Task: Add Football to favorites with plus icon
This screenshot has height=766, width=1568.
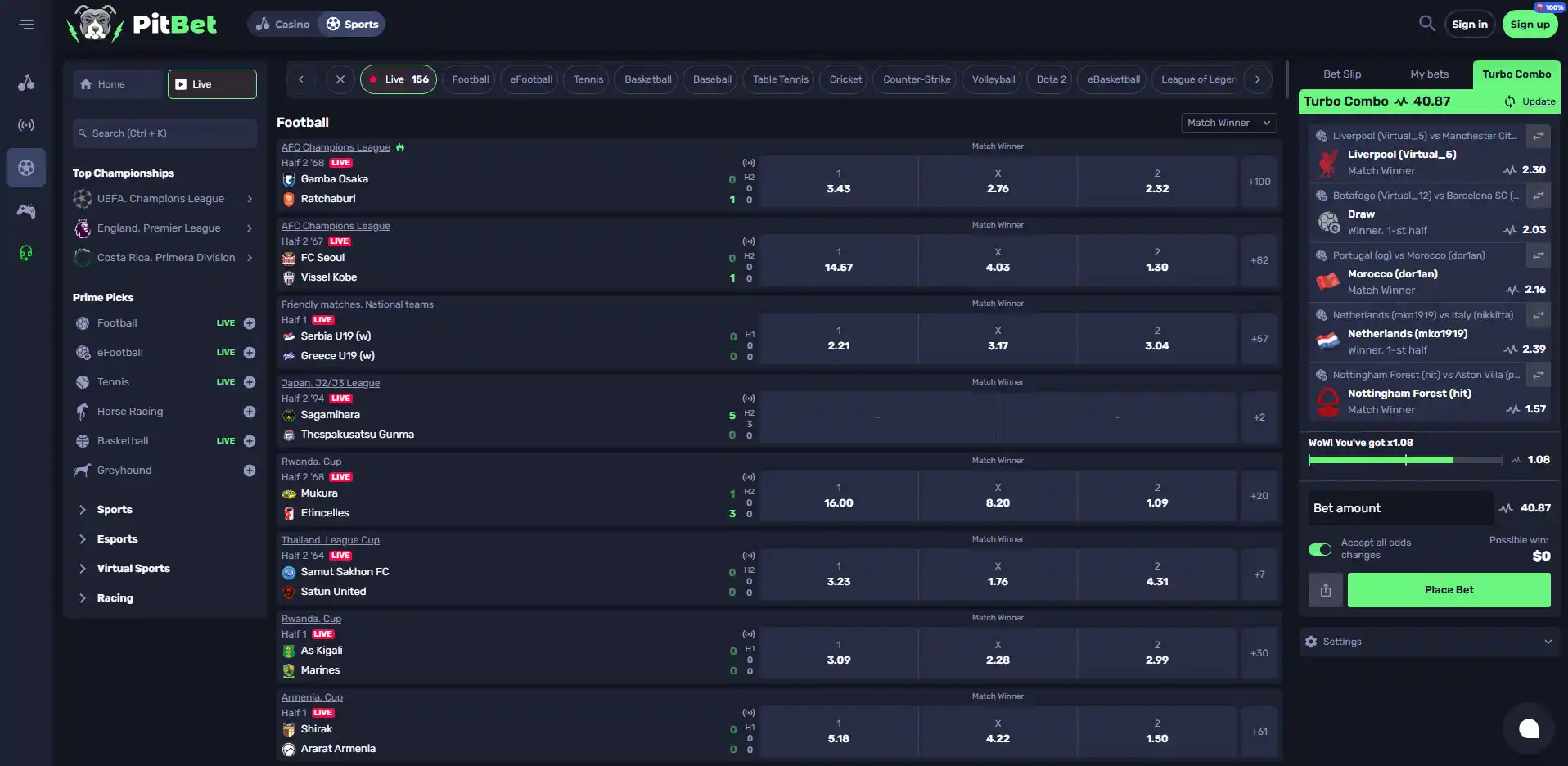Action: coord(250,323)
